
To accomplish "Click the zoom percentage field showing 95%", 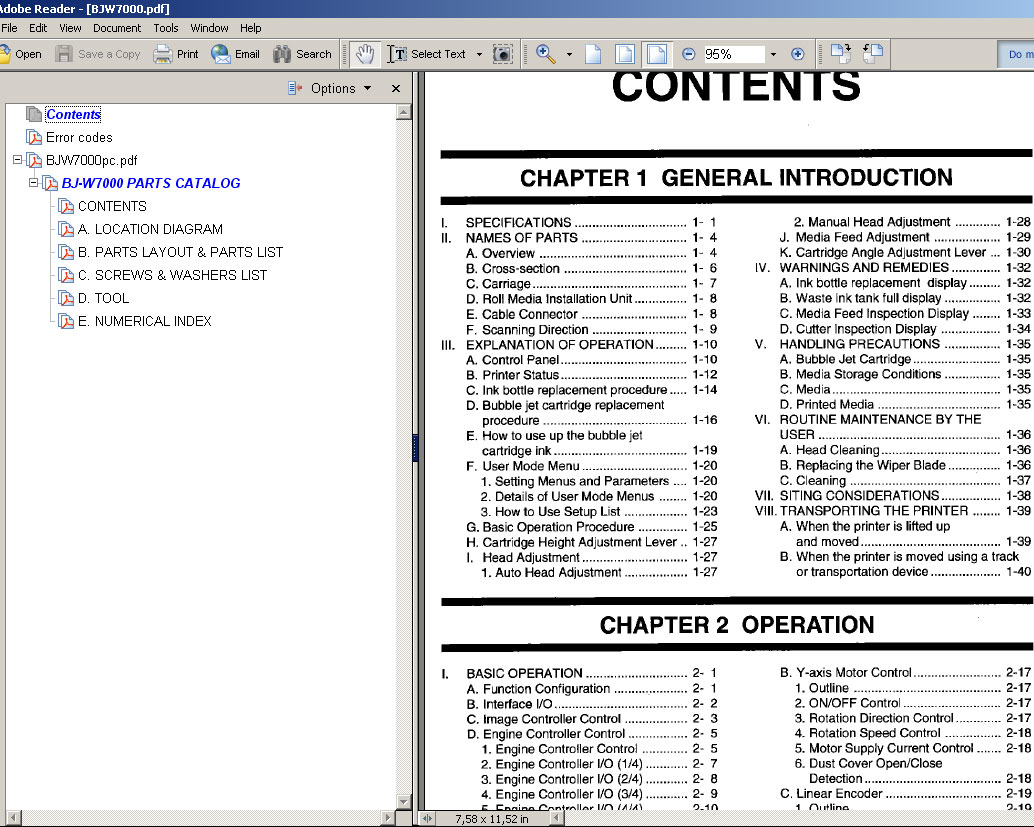I will (x=733, y=54).
